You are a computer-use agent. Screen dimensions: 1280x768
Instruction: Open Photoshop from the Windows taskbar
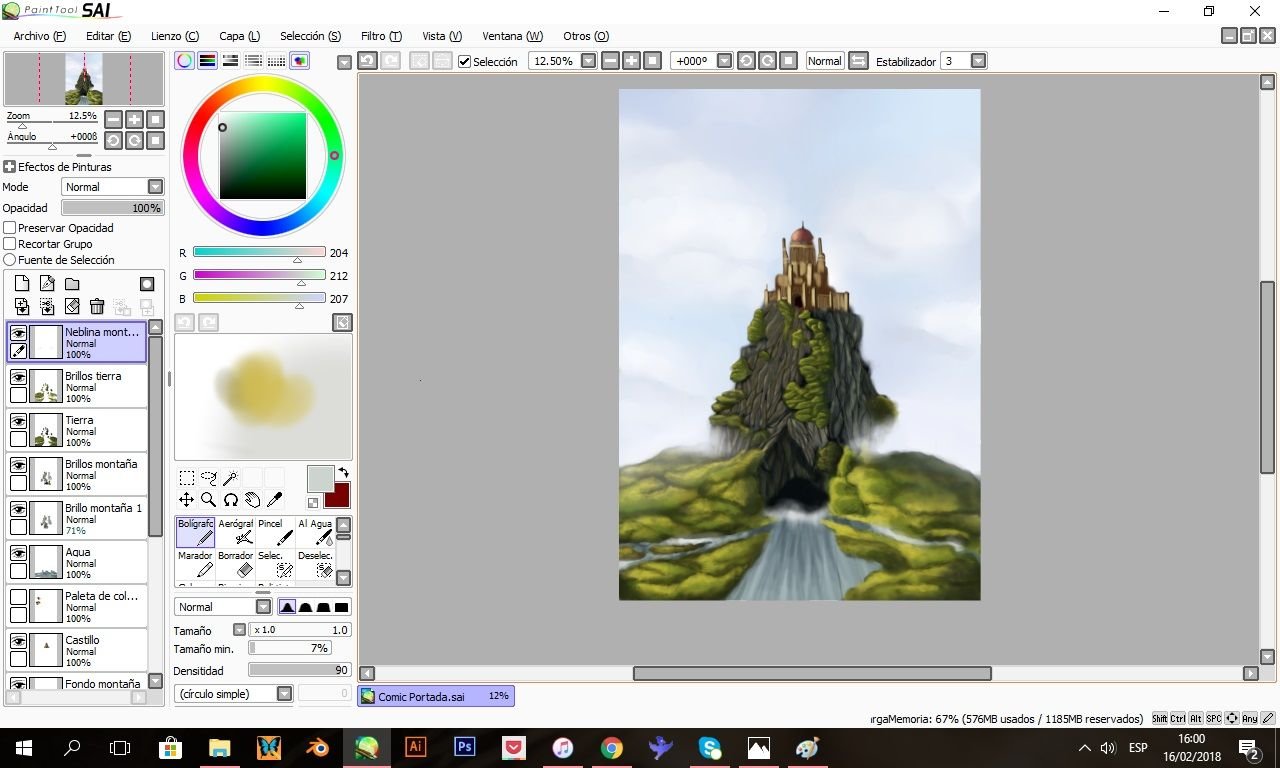coord(464,747)
